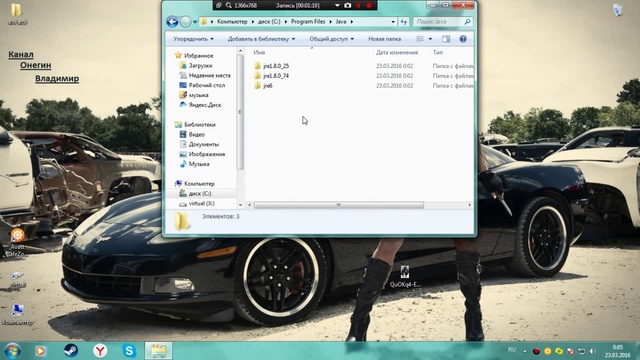Open Recycle Bin desktop icon
Screen dimensions: 640x360
(x=618, y=10)
